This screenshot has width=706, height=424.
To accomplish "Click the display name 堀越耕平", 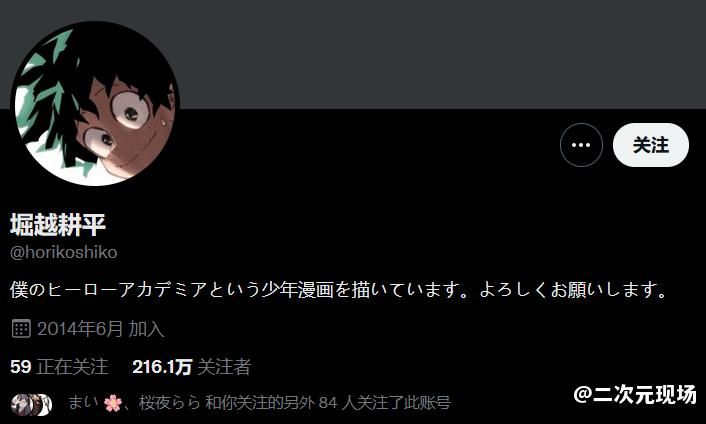I will click(x=58, y=225).
